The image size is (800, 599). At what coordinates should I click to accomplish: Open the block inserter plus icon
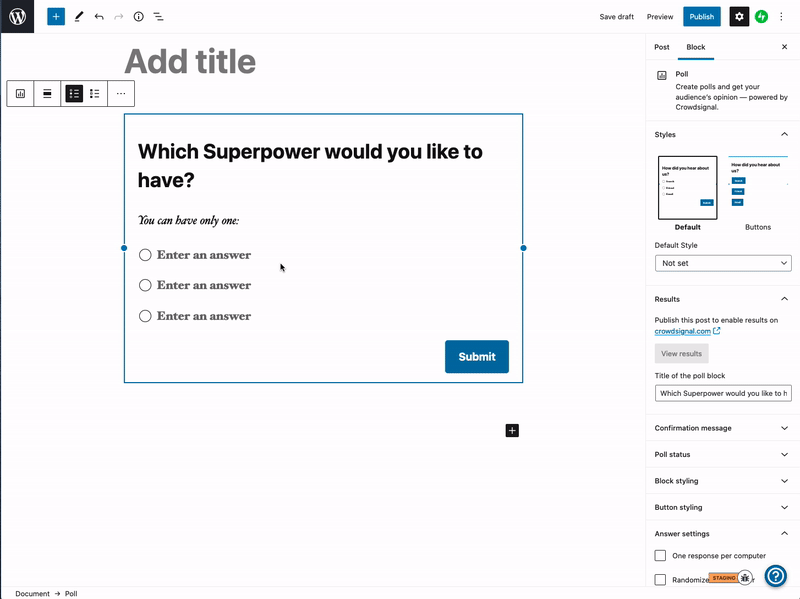pyautogui.click(x=56, y=17)
